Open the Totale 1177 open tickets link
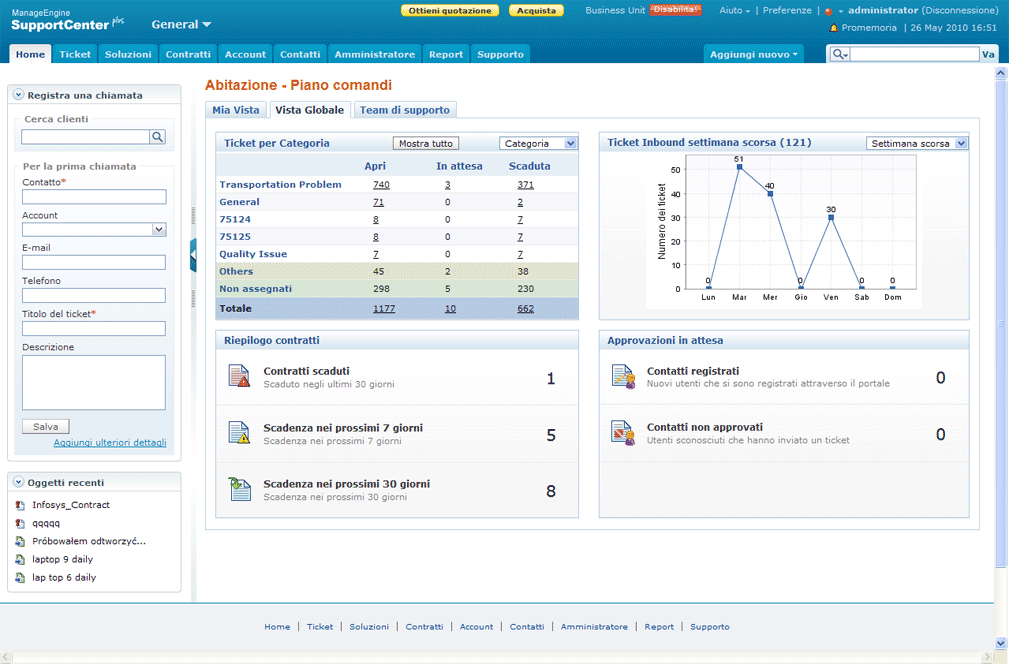This screenshot has height=665, width=1009. click(384, 309)
